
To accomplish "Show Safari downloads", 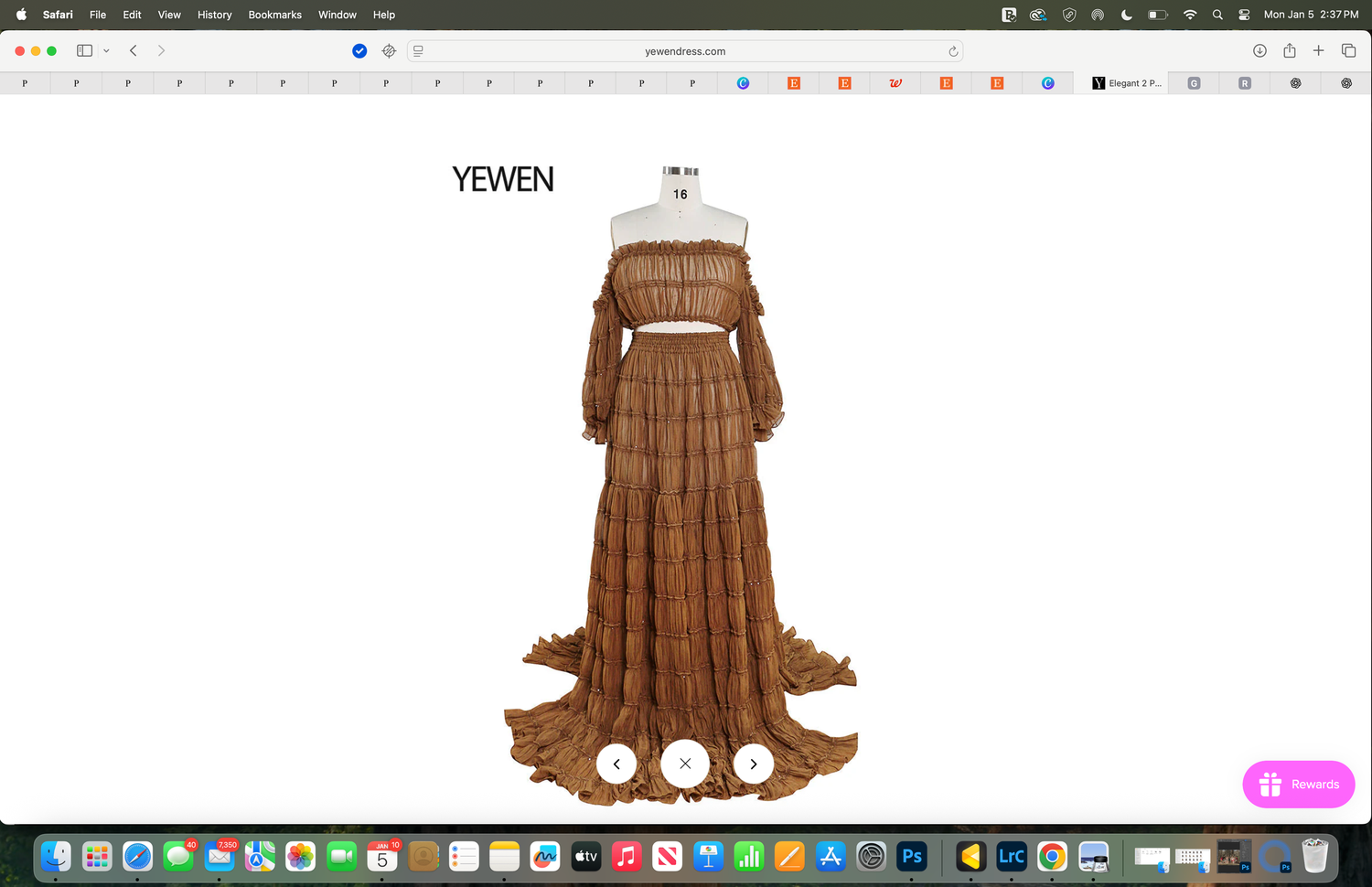I will click(x=1259, y=51).
